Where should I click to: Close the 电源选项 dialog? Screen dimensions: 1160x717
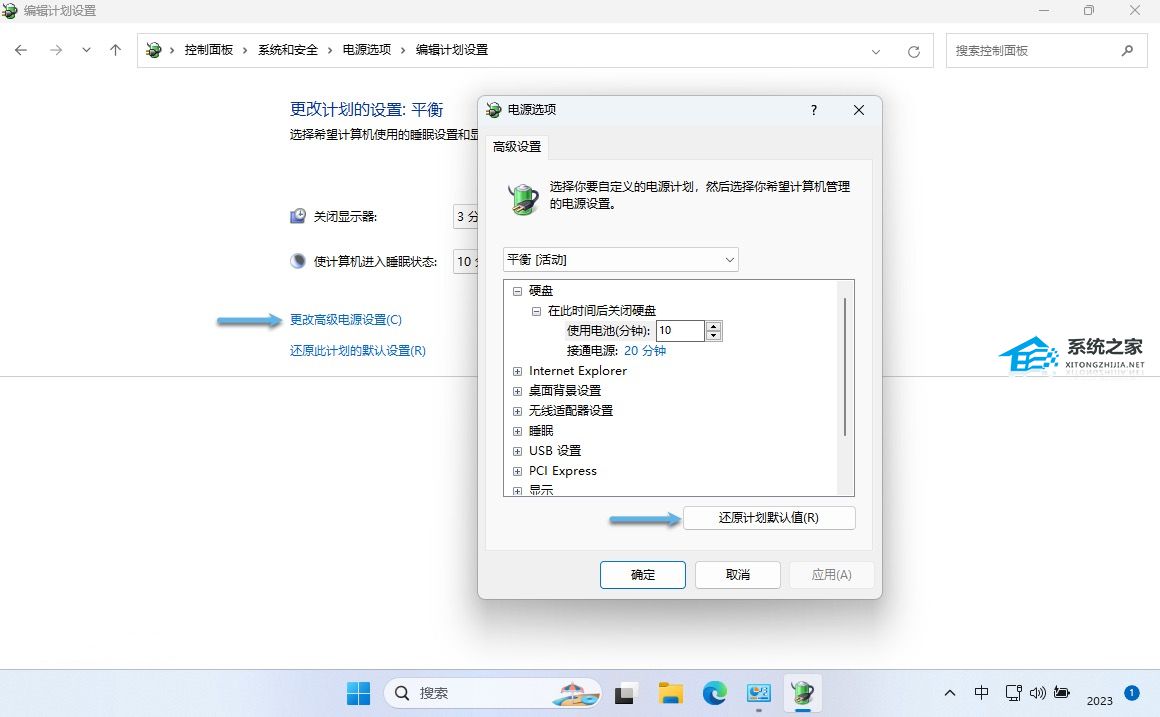(859, 110)
